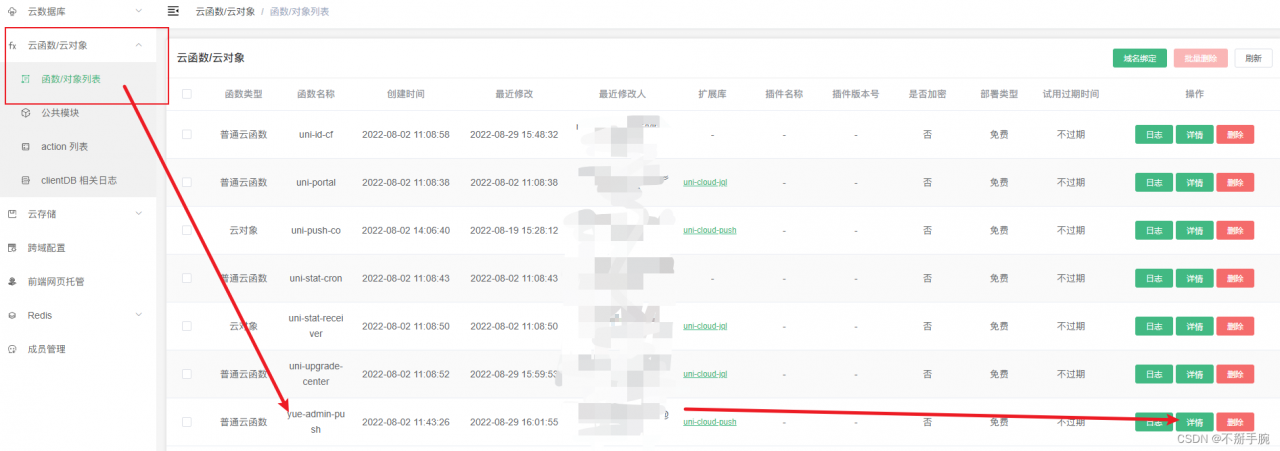This screenshot has height=451, width=1280.
Task: Toggle sidebar collapse icon in breadcrumb bar
Action: (174, 11)
